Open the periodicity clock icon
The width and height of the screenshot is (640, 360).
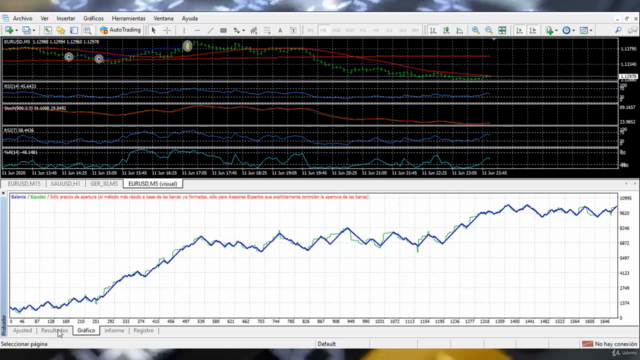click(x=566, y=30)
